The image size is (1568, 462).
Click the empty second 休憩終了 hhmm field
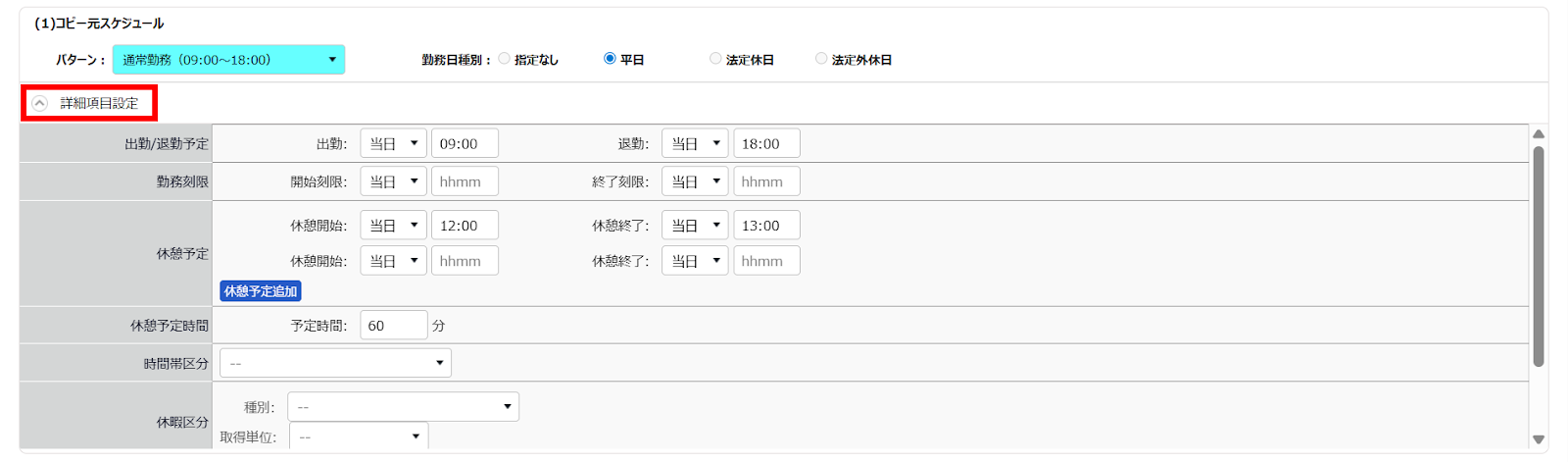tap(766, 260)
